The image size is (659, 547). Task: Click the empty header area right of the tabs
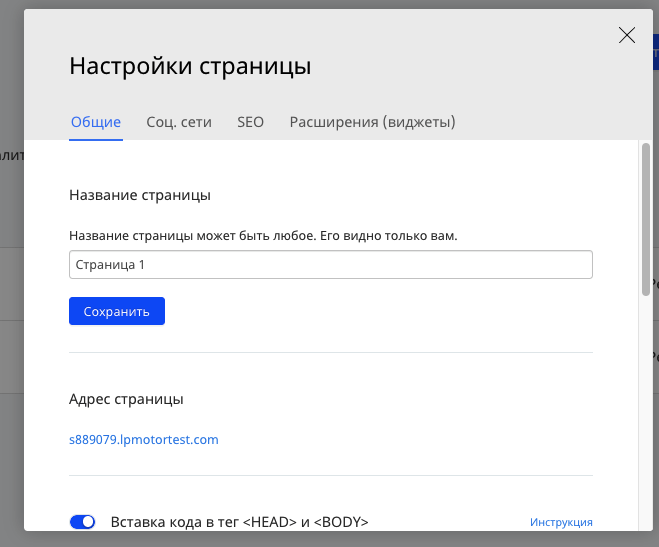click(550, 122)
